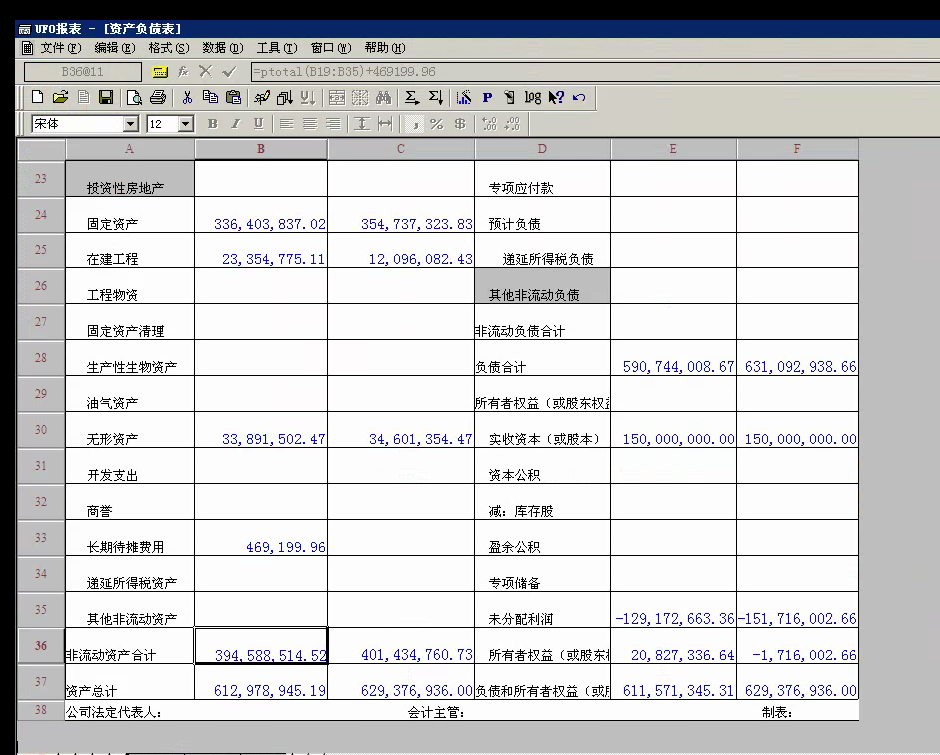940x755 pixels.
Task: Open the 窗口 menu
Action: coord(330,48)
